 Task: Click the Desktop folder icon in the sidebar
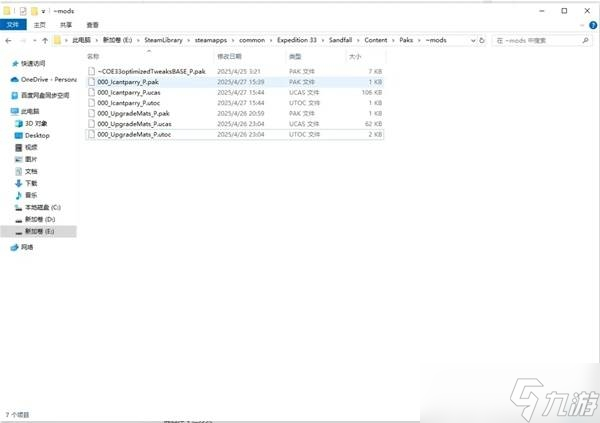coord(19,136)
